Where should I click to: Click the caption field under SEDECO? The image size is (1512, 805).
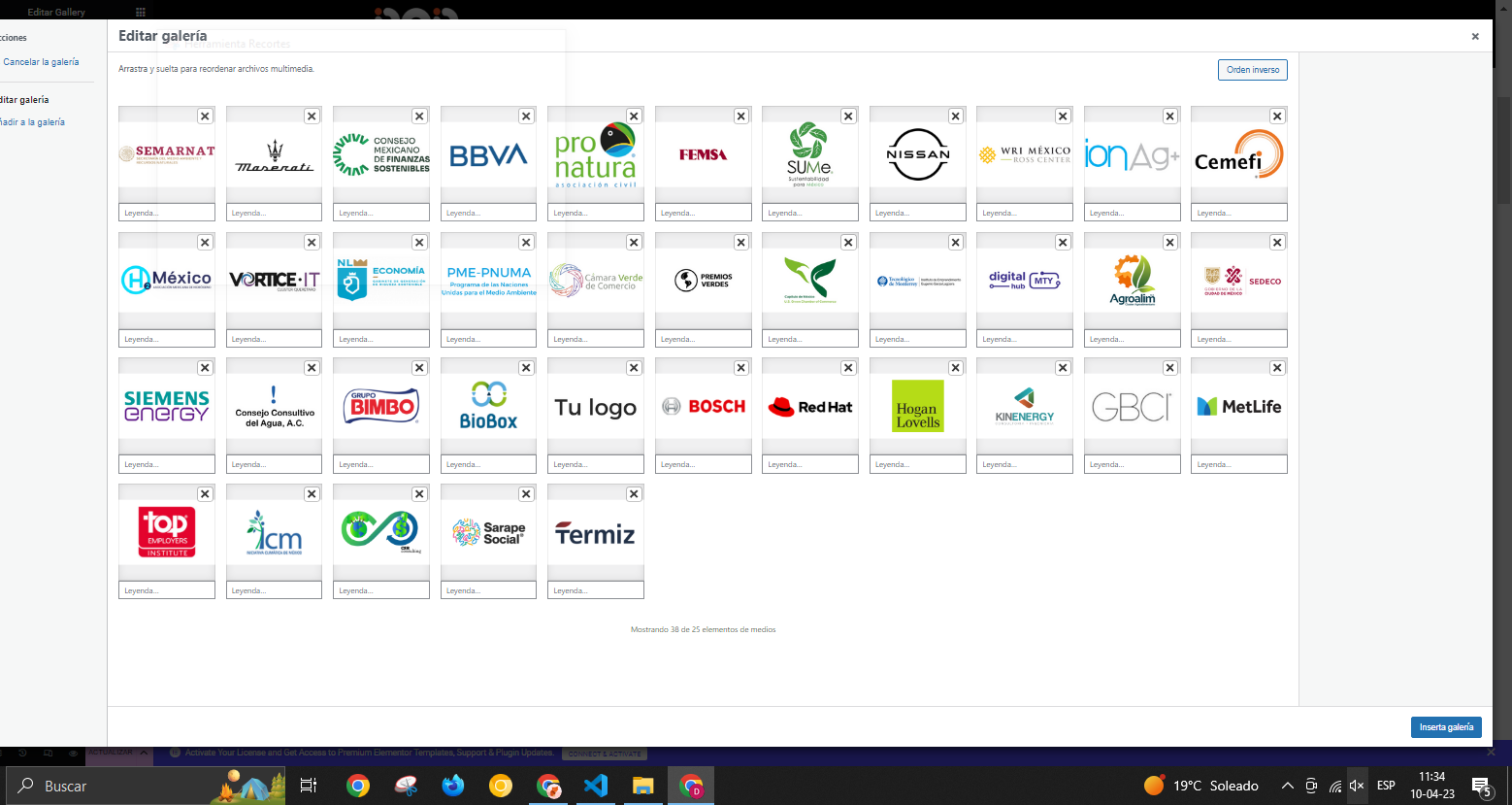point(1239,339)
